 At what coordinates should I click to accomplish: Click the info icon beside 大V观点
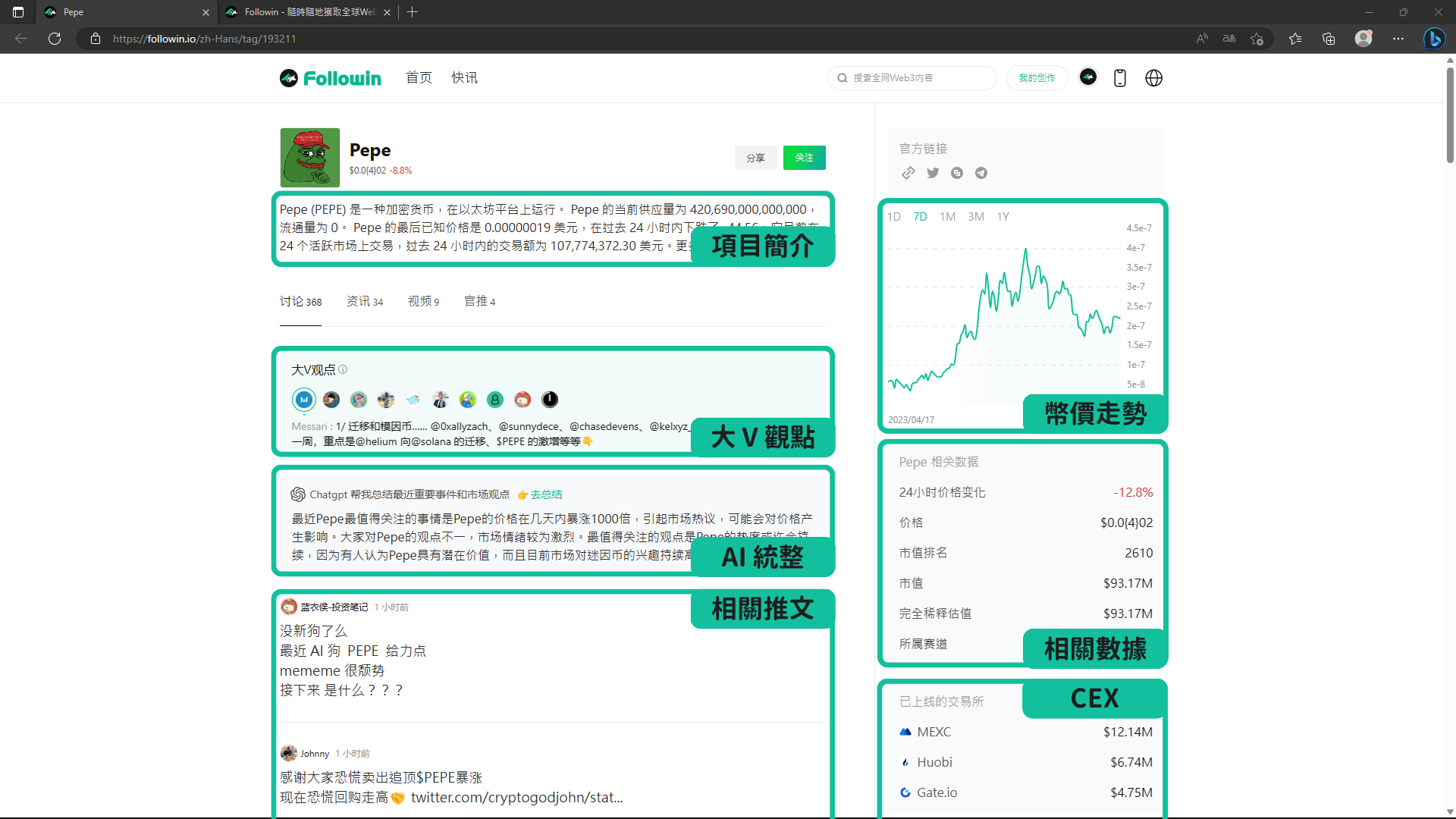click(x=343, y=369)
